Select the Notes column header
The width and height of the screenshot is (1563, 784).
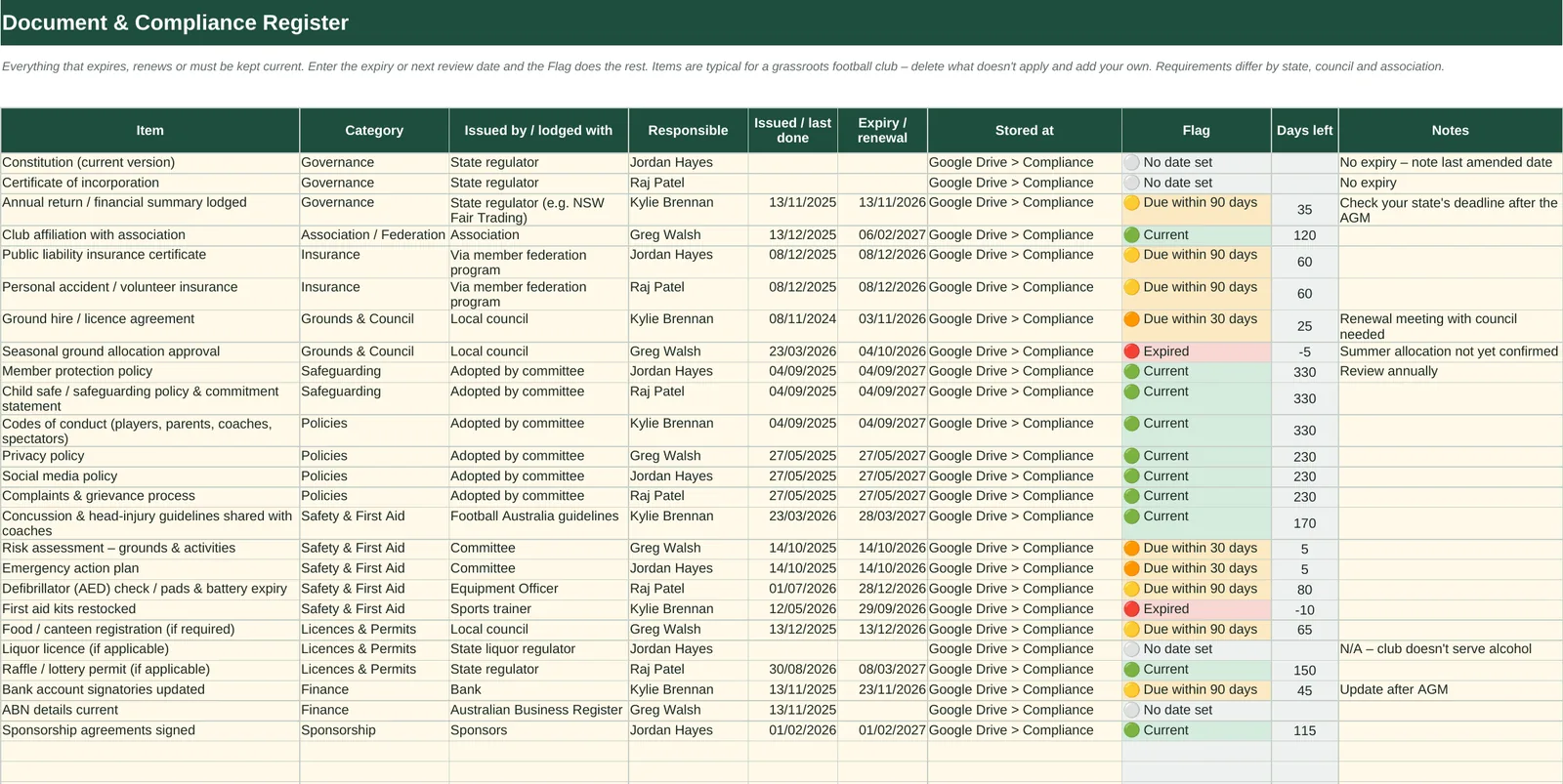tap(1450, 130)
